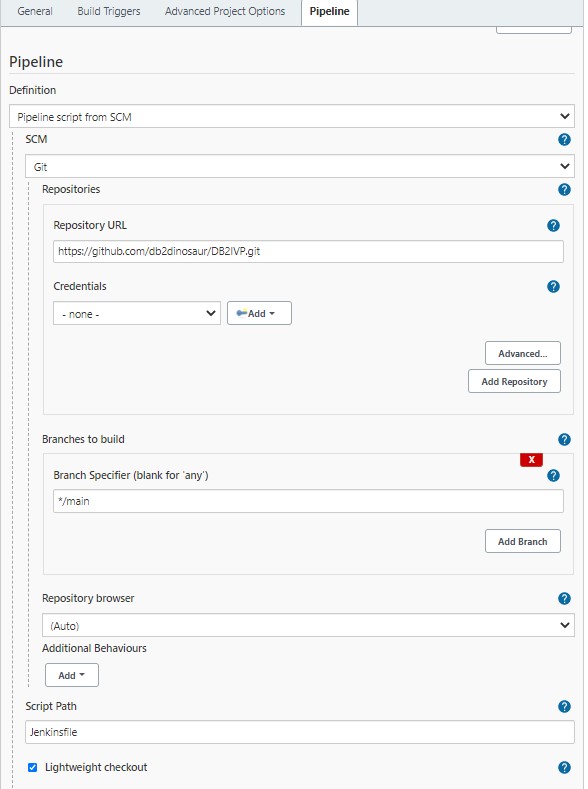
Task: Focus the Repository URL input field
Action: 308,251
